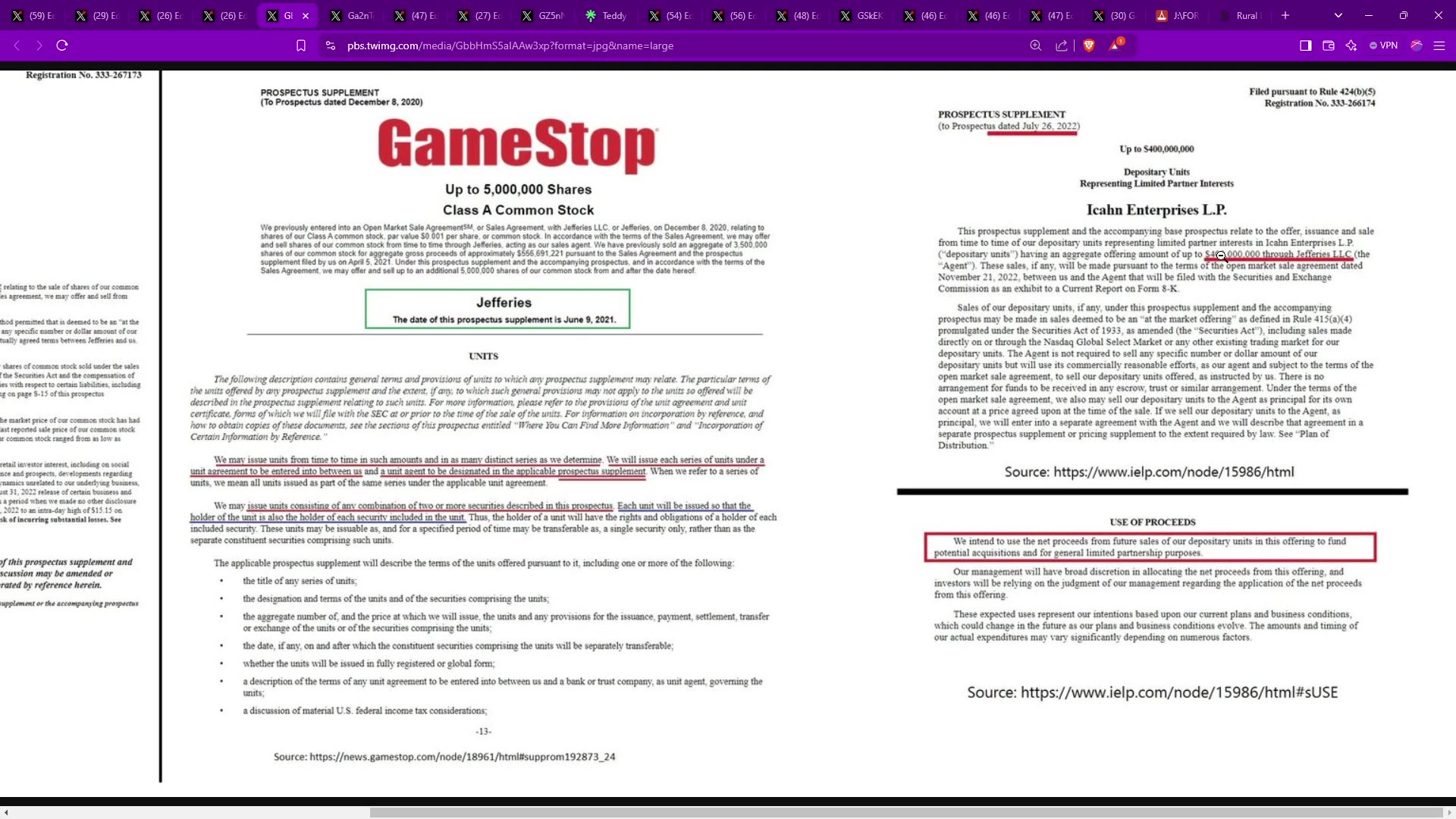Expand the tab search dropdown arrow
1456x819 pixels.
(1338, 15)
